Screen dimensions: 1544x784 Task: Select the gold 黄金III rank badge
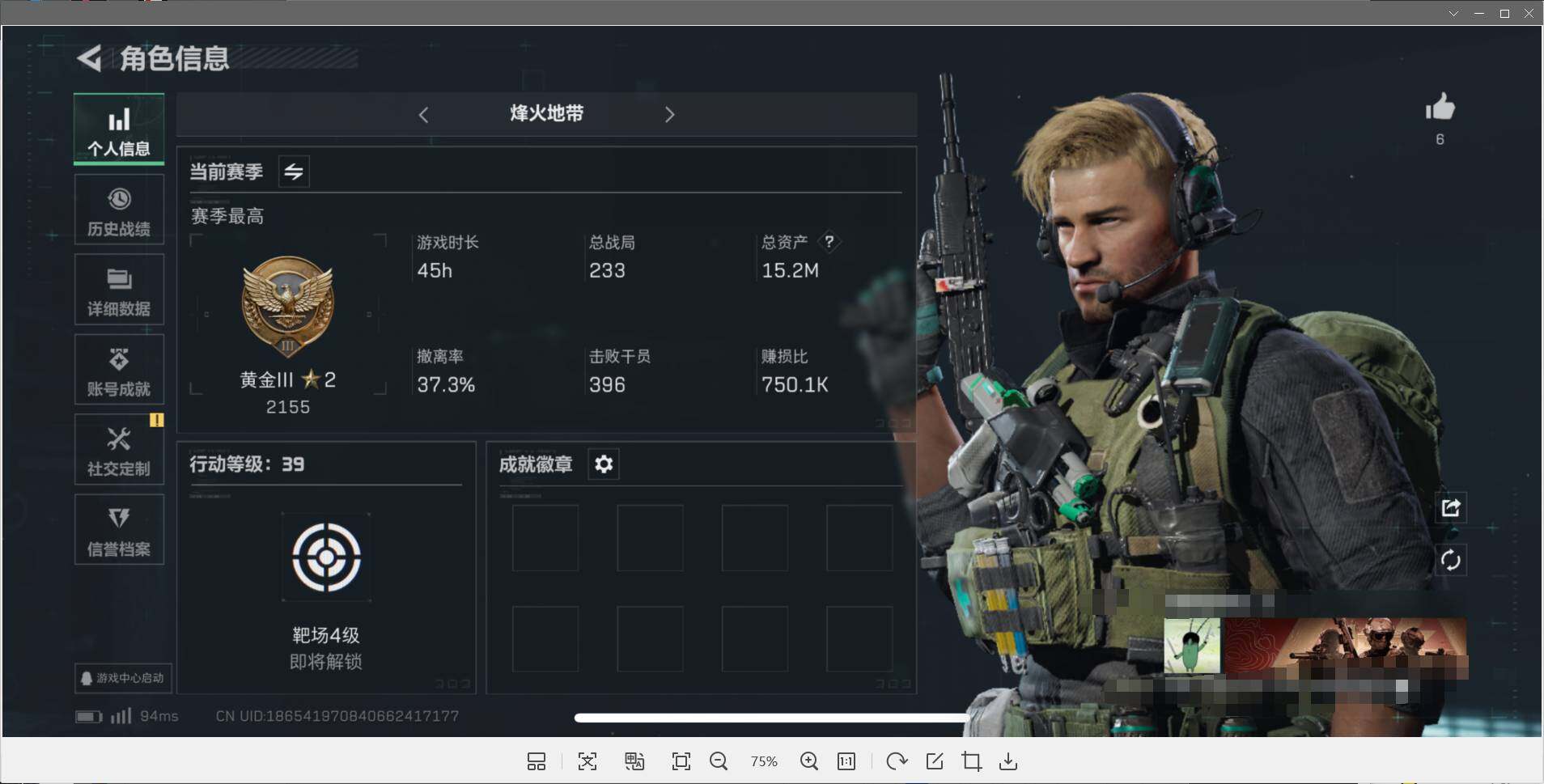pos(287,307)
